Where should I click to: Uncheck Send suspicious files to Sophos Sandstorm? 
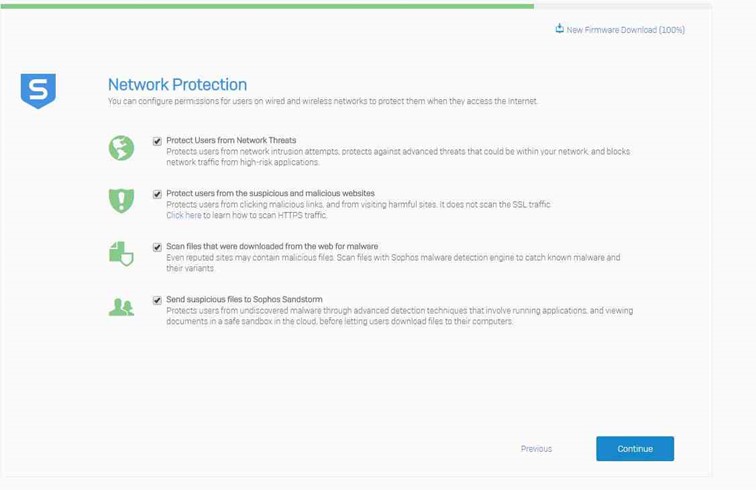[157, 300]
